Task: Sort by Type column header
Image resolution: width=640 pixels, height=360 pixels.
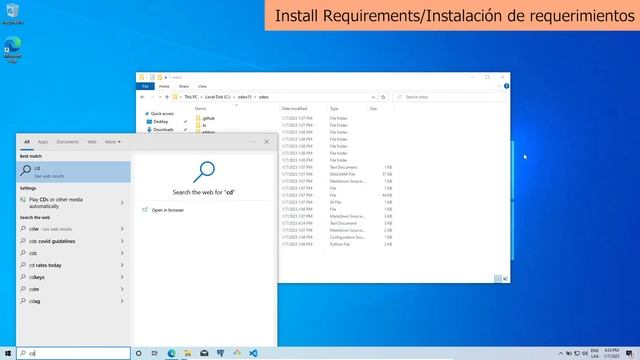Action: pos(334,109)
